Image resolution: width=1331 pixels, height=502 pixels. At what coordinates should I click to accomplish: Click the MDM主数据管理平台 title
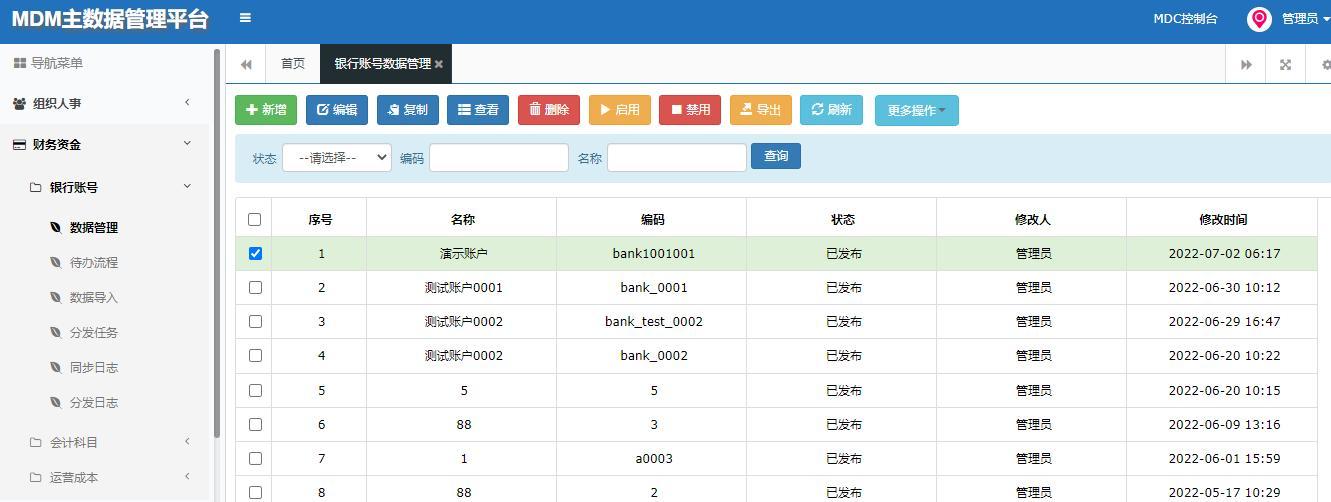point(110,19)
